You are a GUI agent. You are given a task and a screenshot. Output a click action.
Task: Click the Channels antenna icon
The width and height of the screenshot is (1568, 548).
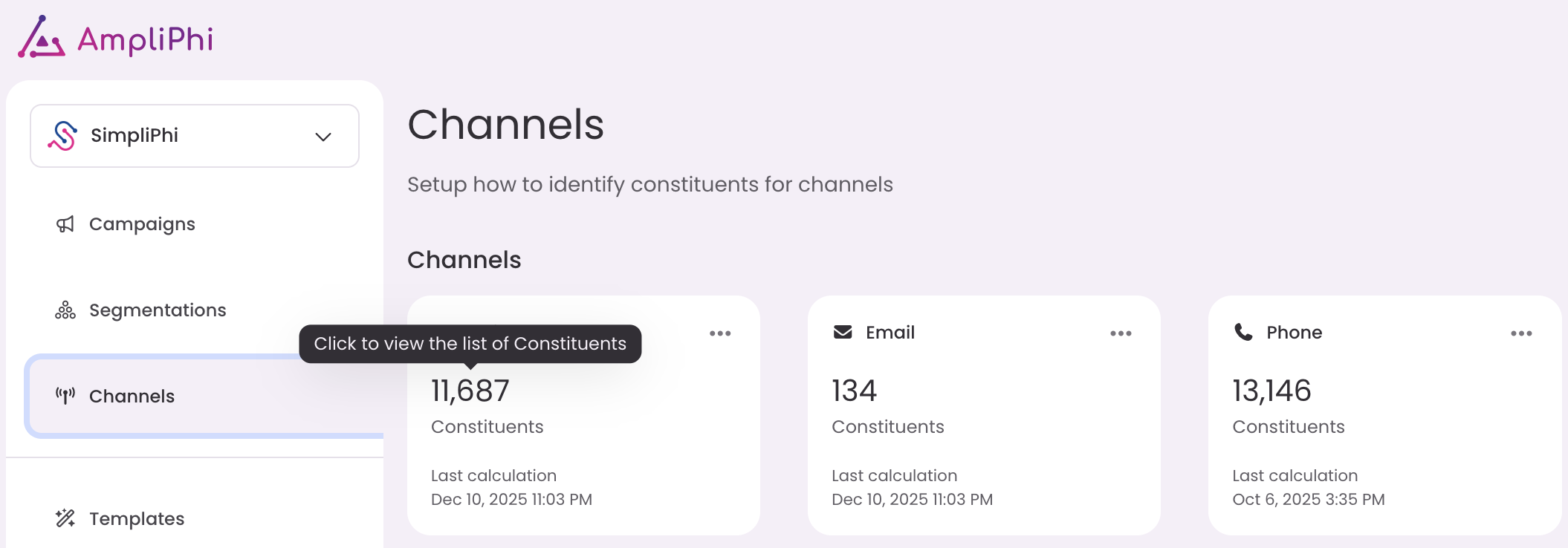coord(65,396)
